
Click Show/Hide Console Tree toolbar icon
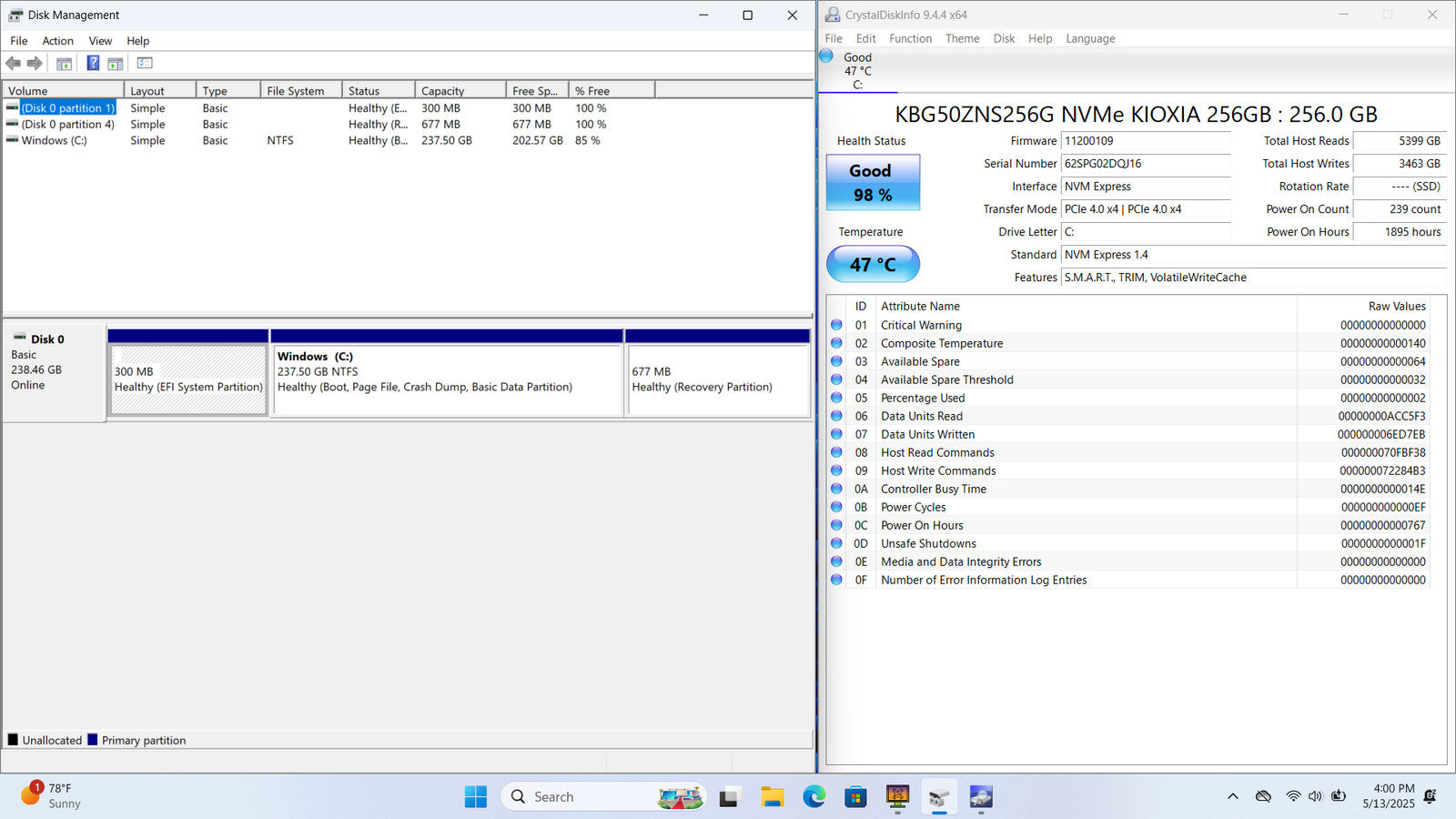point(64,64)
